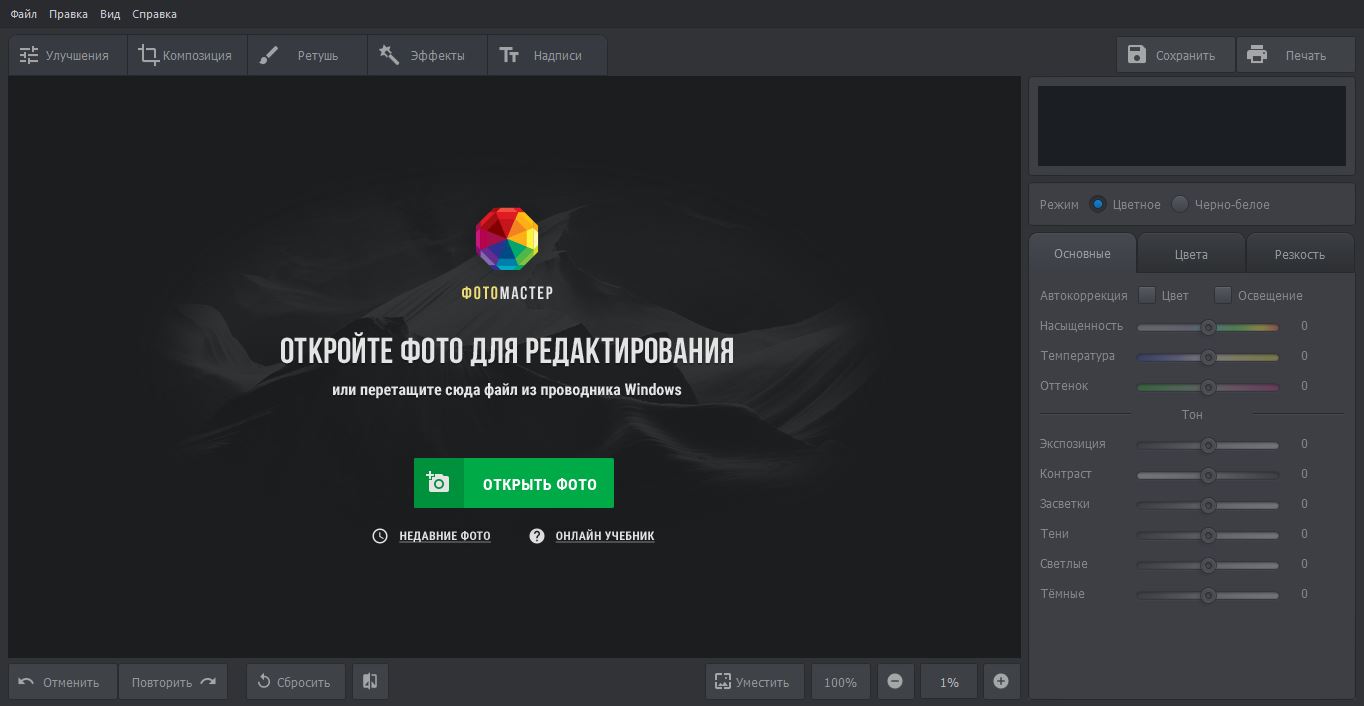The height and width of the screenshot is (706, 1364).
Task: Open the Правка menu
Action: 68,14
